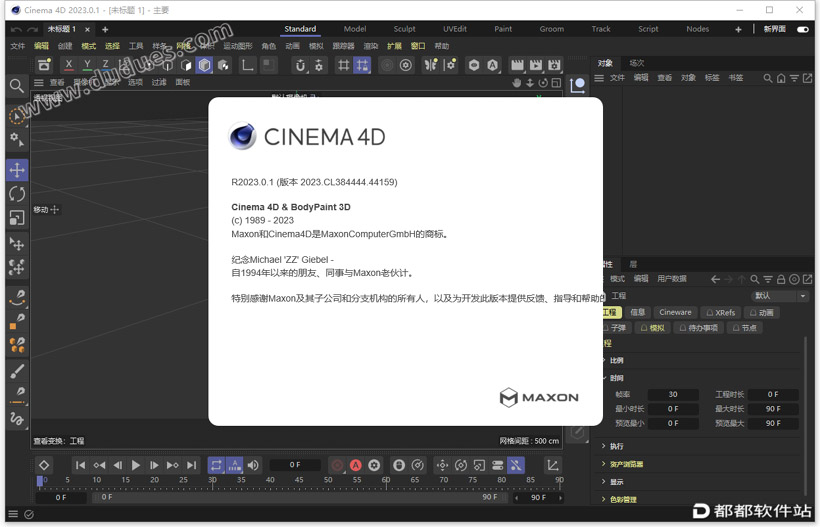Toggle sound during playback speaker icon

253,465
